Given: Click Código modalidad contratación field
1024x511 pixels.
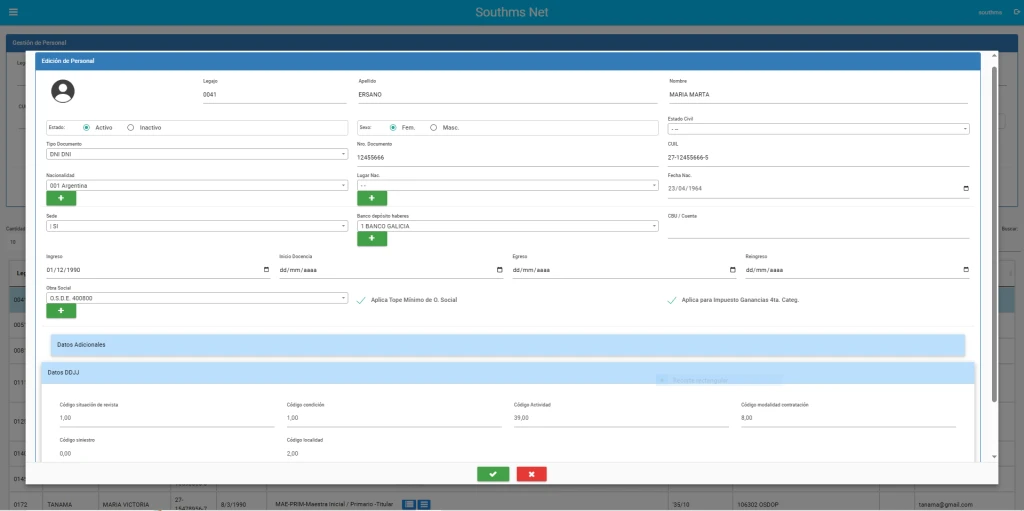Looking at the screenshot, I should coord(848,418).
